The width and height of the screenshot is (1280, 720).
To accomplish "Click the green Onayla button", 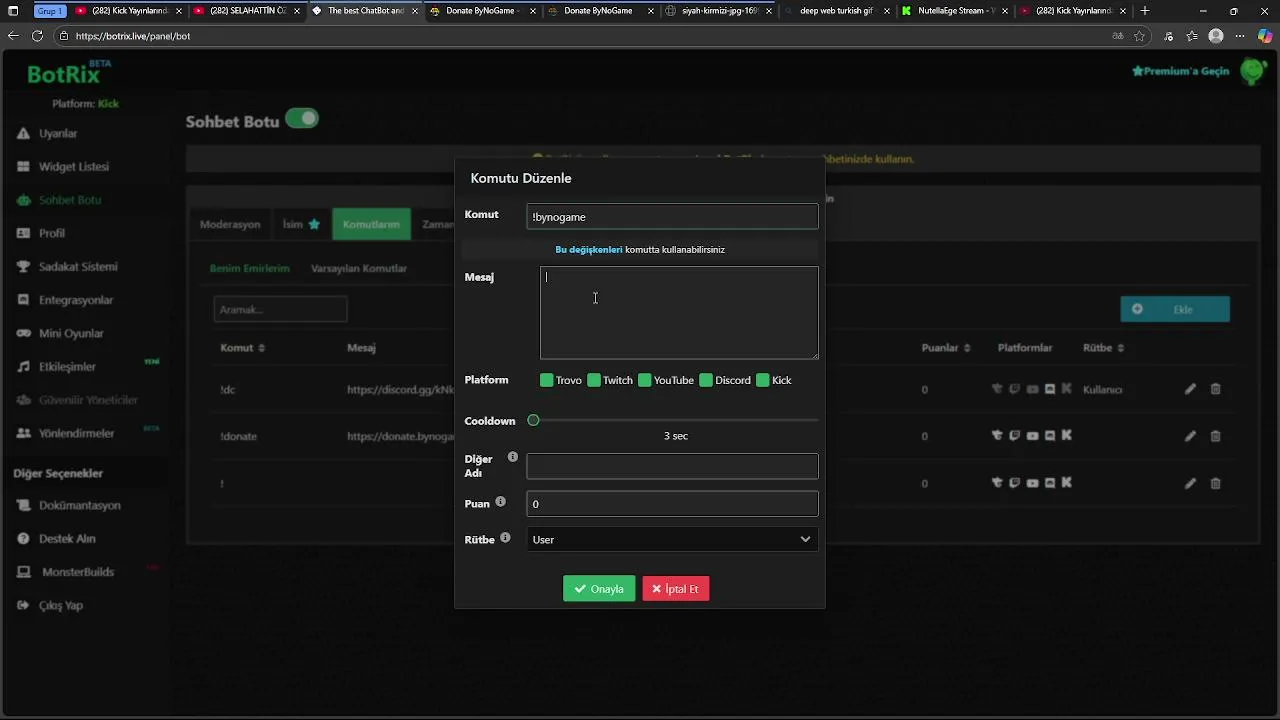I will 599,589.
